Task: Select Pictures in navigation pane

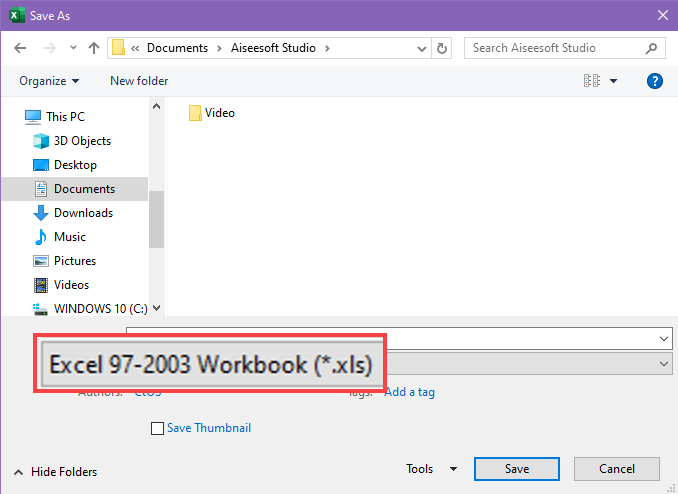Action: pyautogui.click(x=64, y=261)
